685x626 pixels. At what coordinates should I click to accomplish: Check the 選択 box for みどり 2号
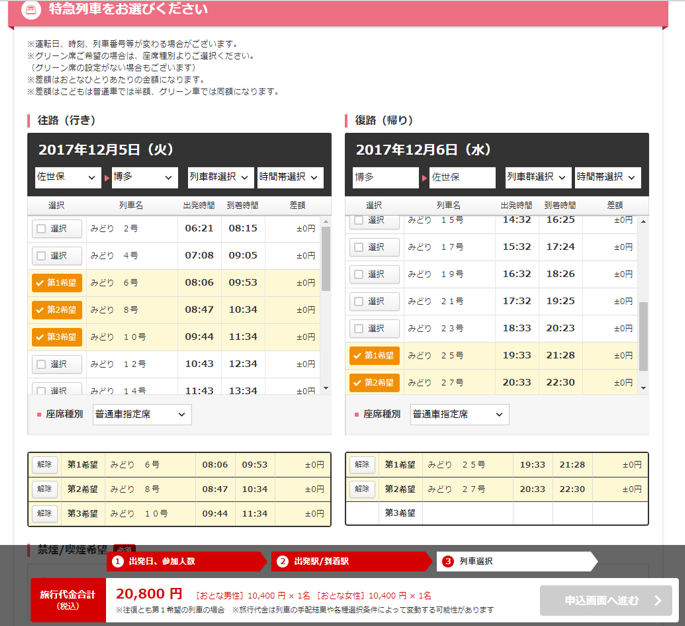57,228
